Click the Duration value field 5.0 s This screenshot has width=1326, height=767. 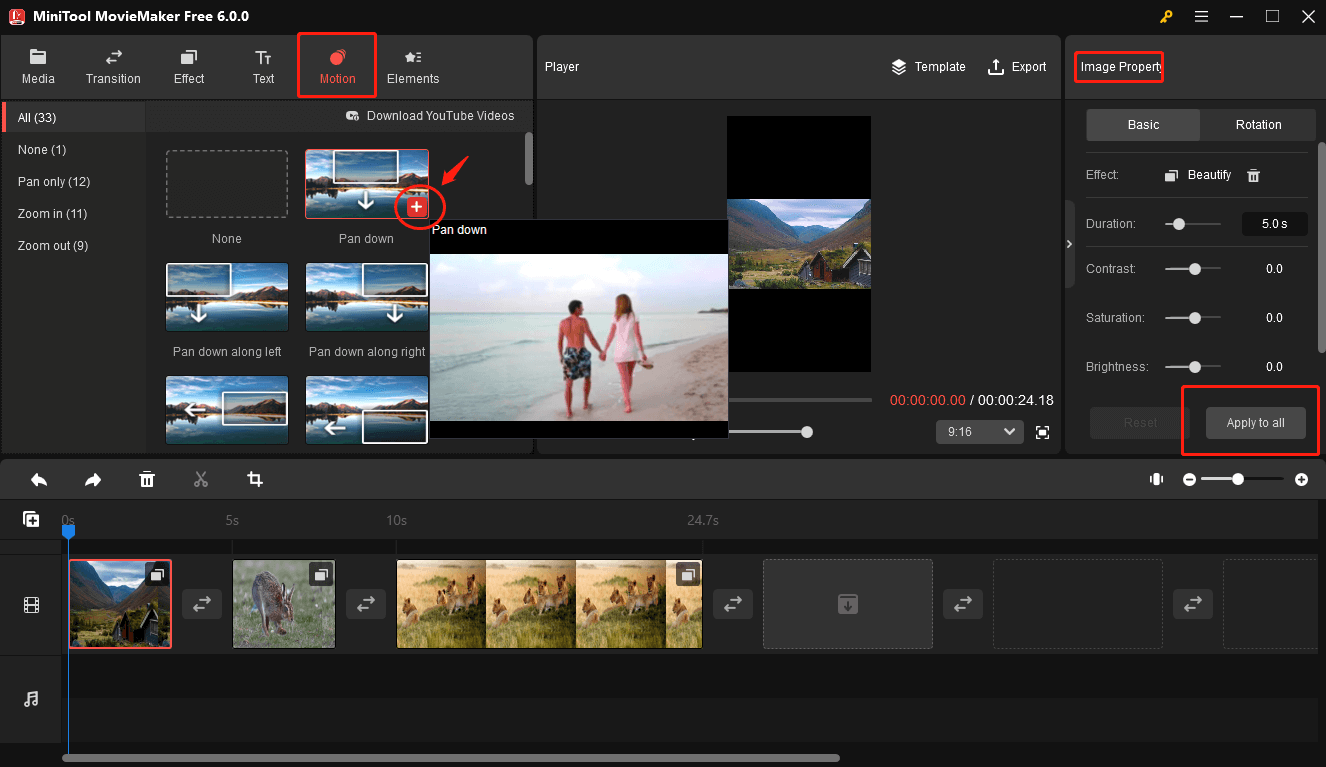click(x=1274, y=224)
